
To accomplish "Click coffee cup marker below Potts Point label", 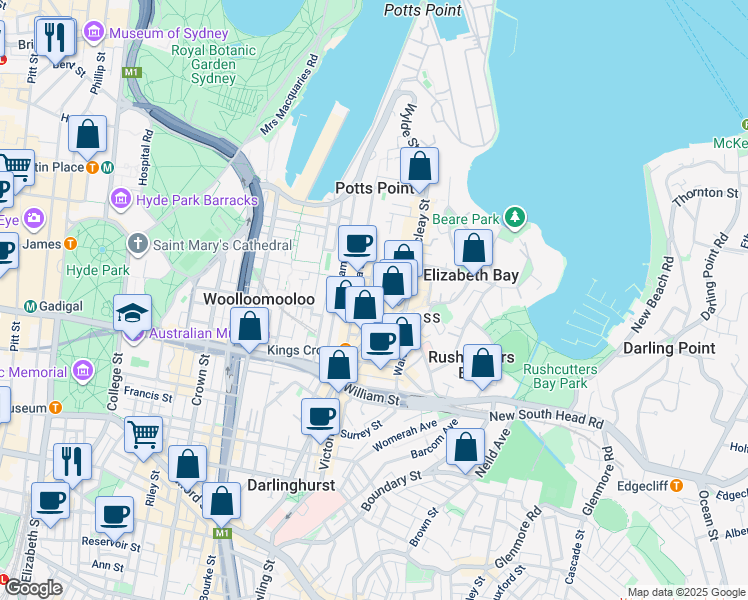I will pyautogui.click(x=357, y=245).
